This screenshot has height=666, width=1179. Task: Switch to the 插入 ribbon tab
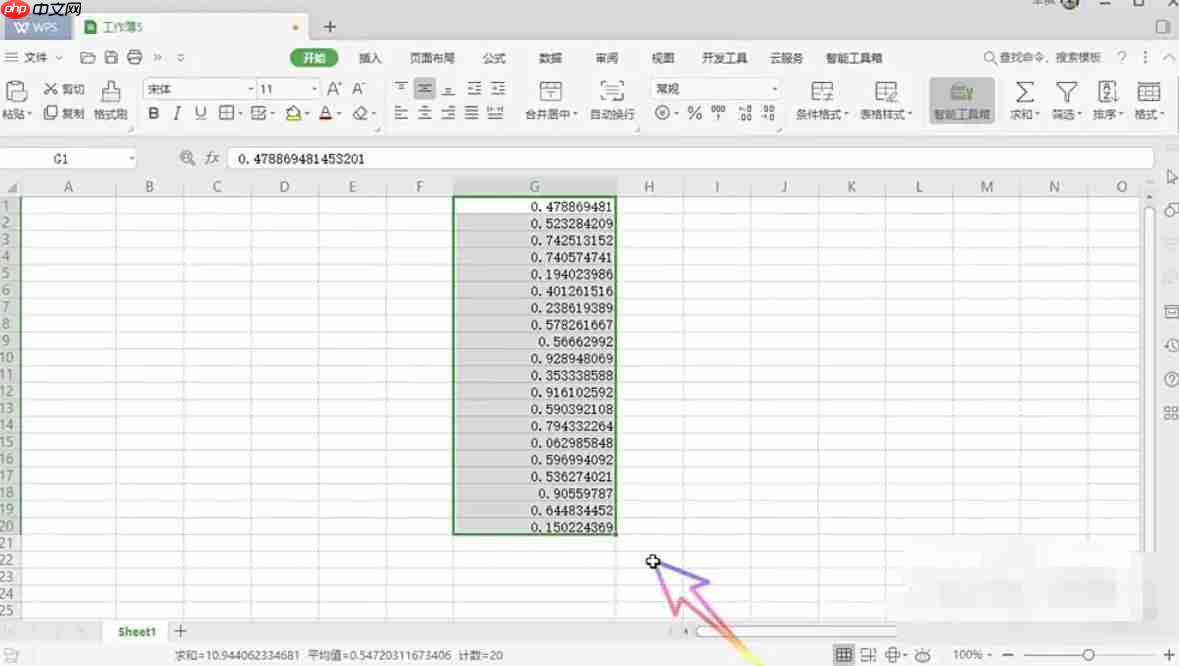(370, 57)
